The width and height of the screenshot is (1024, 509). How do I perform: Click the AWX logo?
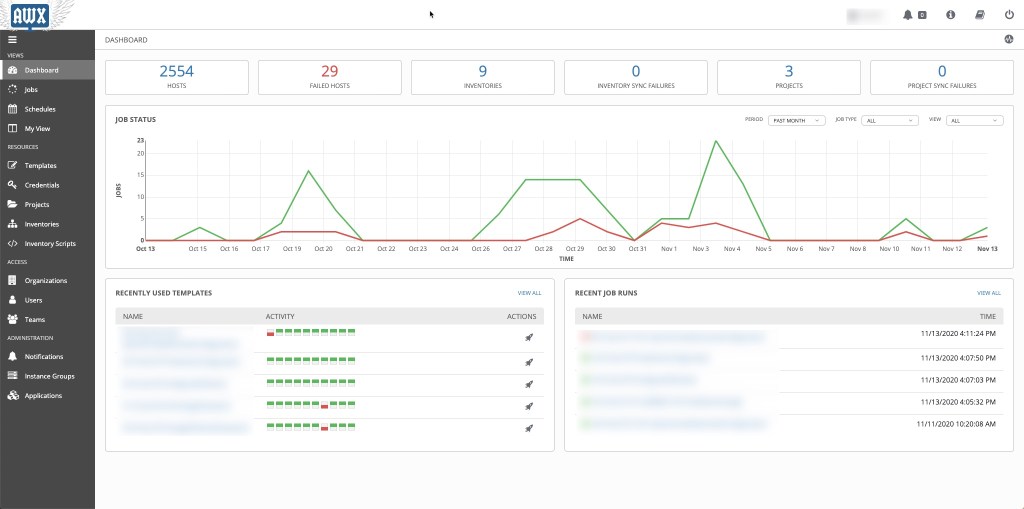pos(30,15)
